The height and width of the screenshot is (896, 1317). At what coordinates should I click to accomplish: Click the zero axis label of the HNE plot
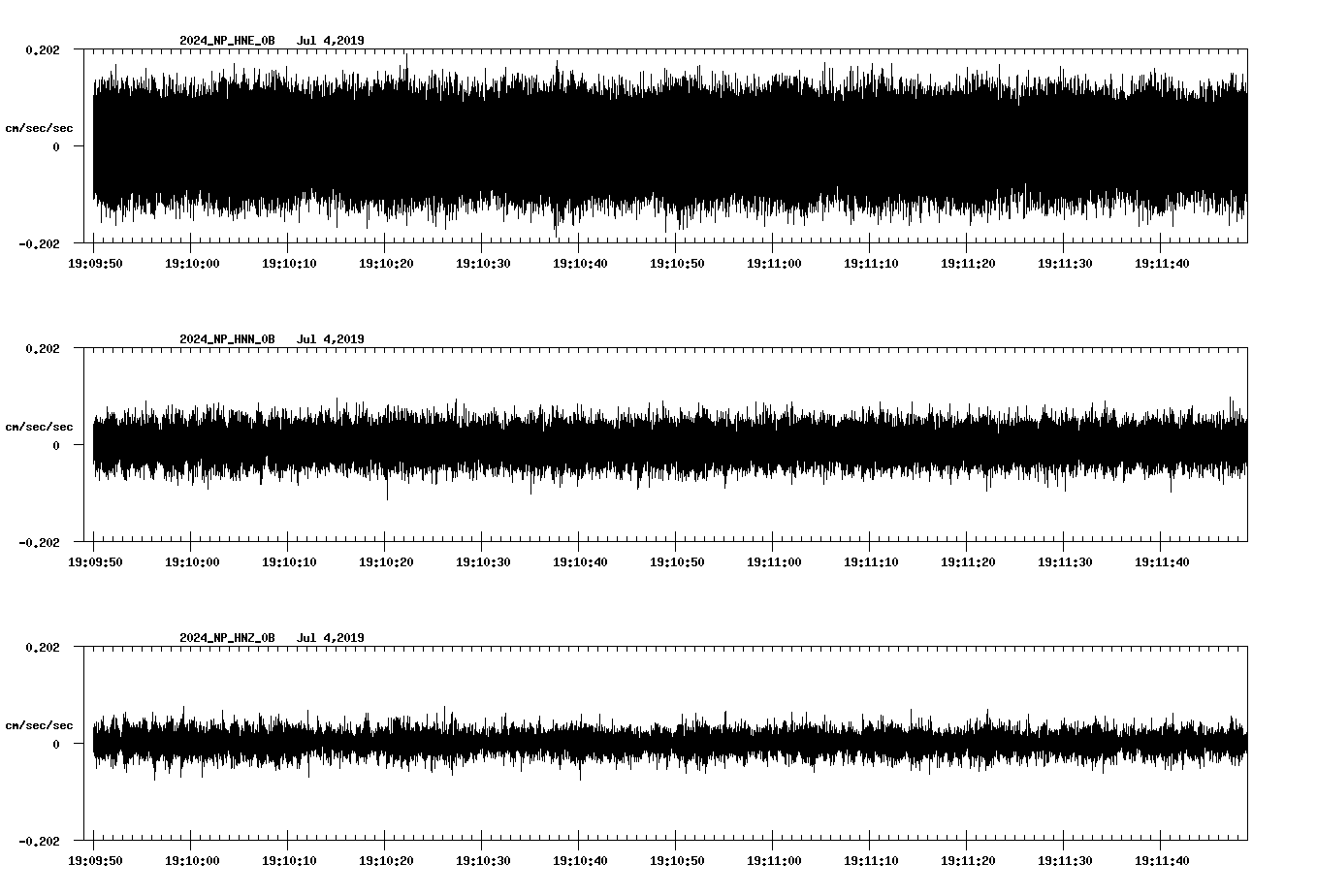coord(56,146)
